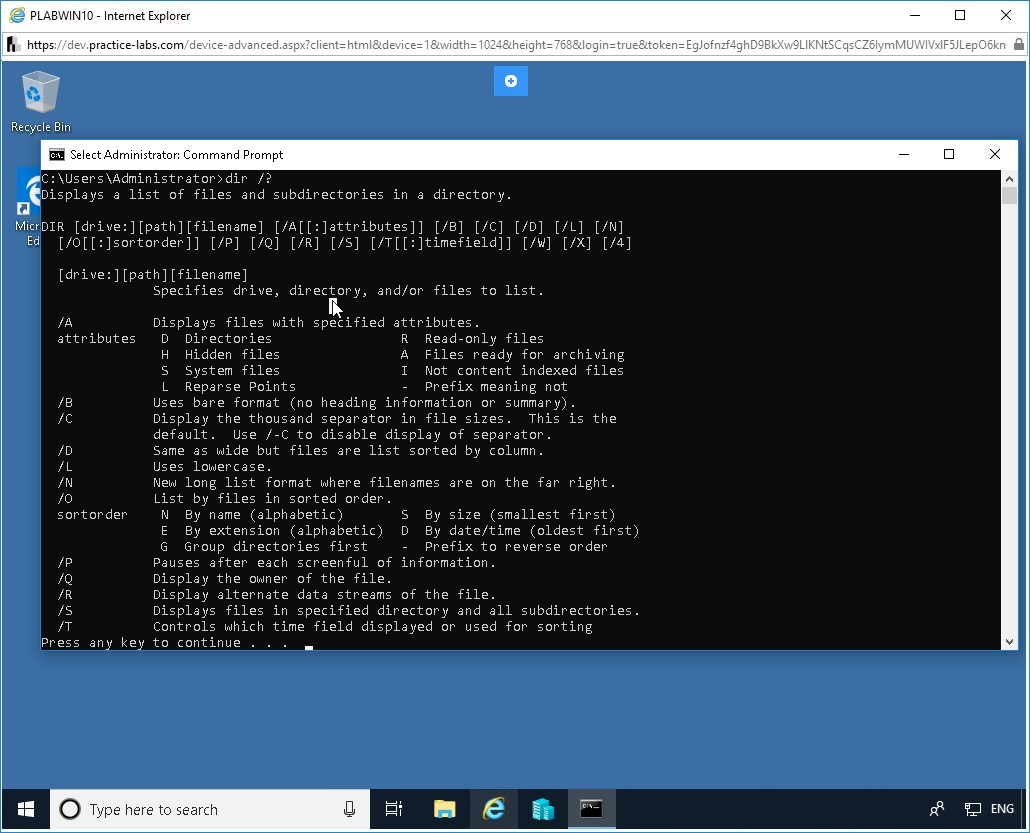This screenshot has width=1030, height=833.
Task: Minimize the Command Prompt window
Action: click(904, 154)
